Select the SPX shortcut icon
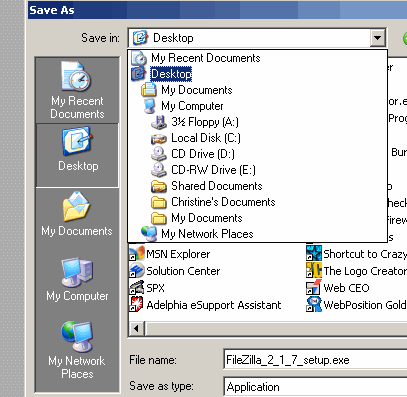The image size is (407, 397). tap(137, 287)
